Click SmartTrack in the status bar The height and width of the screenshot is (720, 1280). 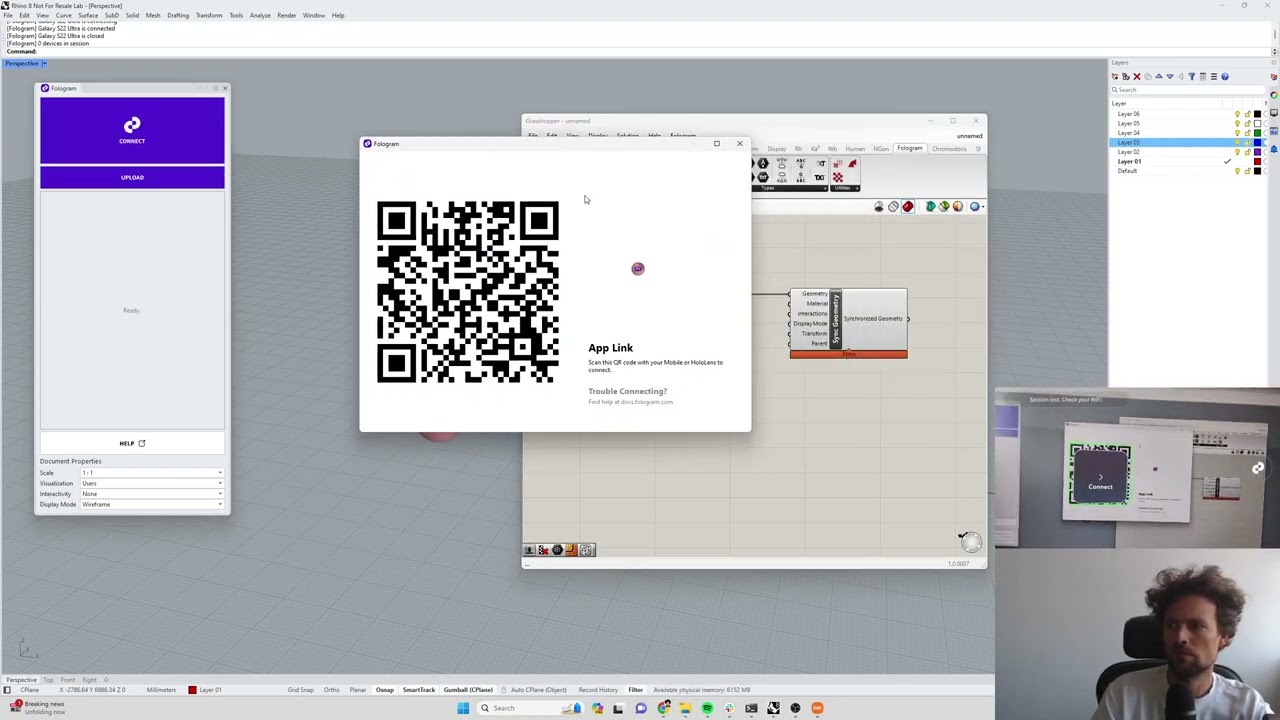coord(419,690)
